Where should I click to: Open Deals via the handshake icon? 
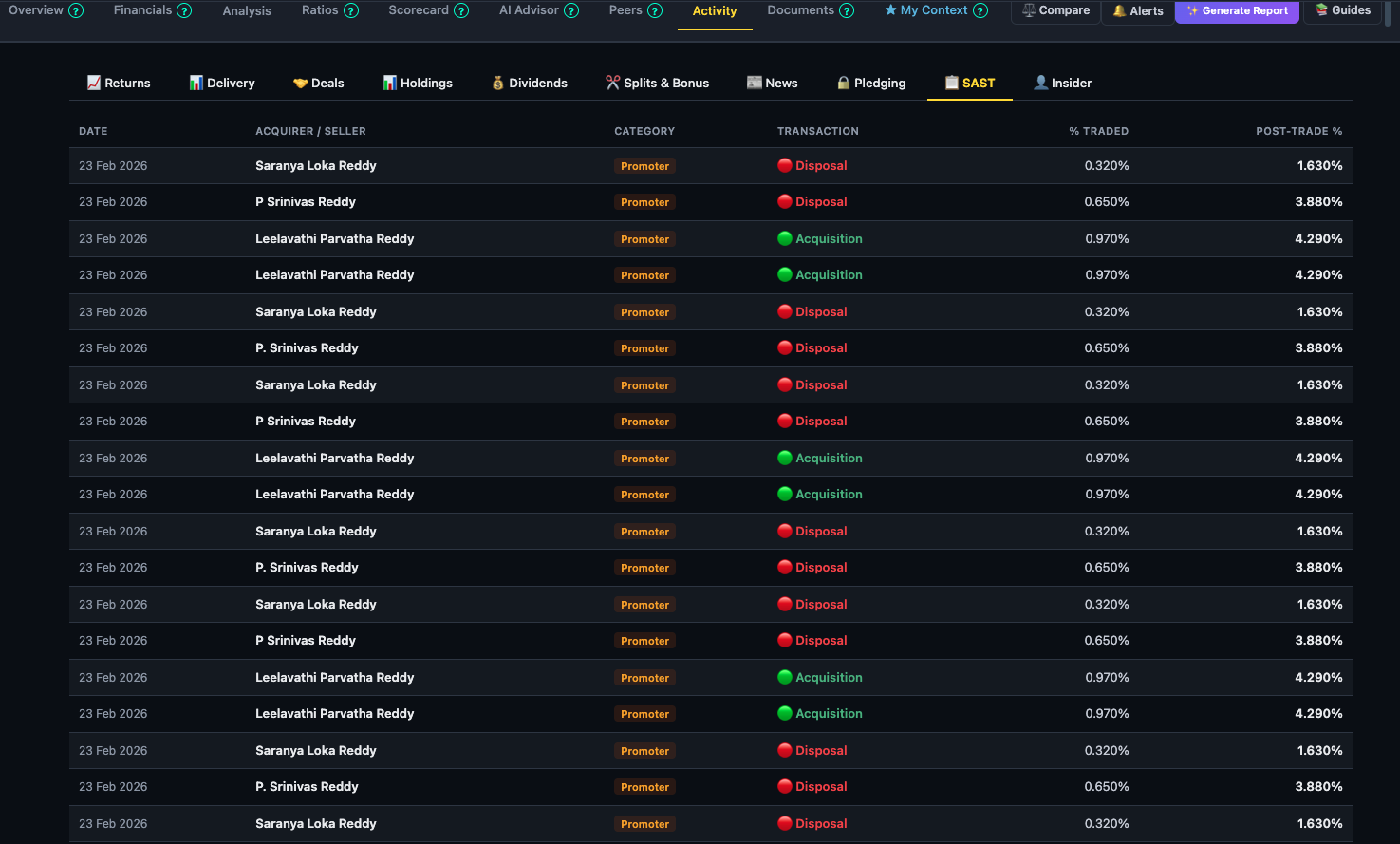click(x=301, y=83)
